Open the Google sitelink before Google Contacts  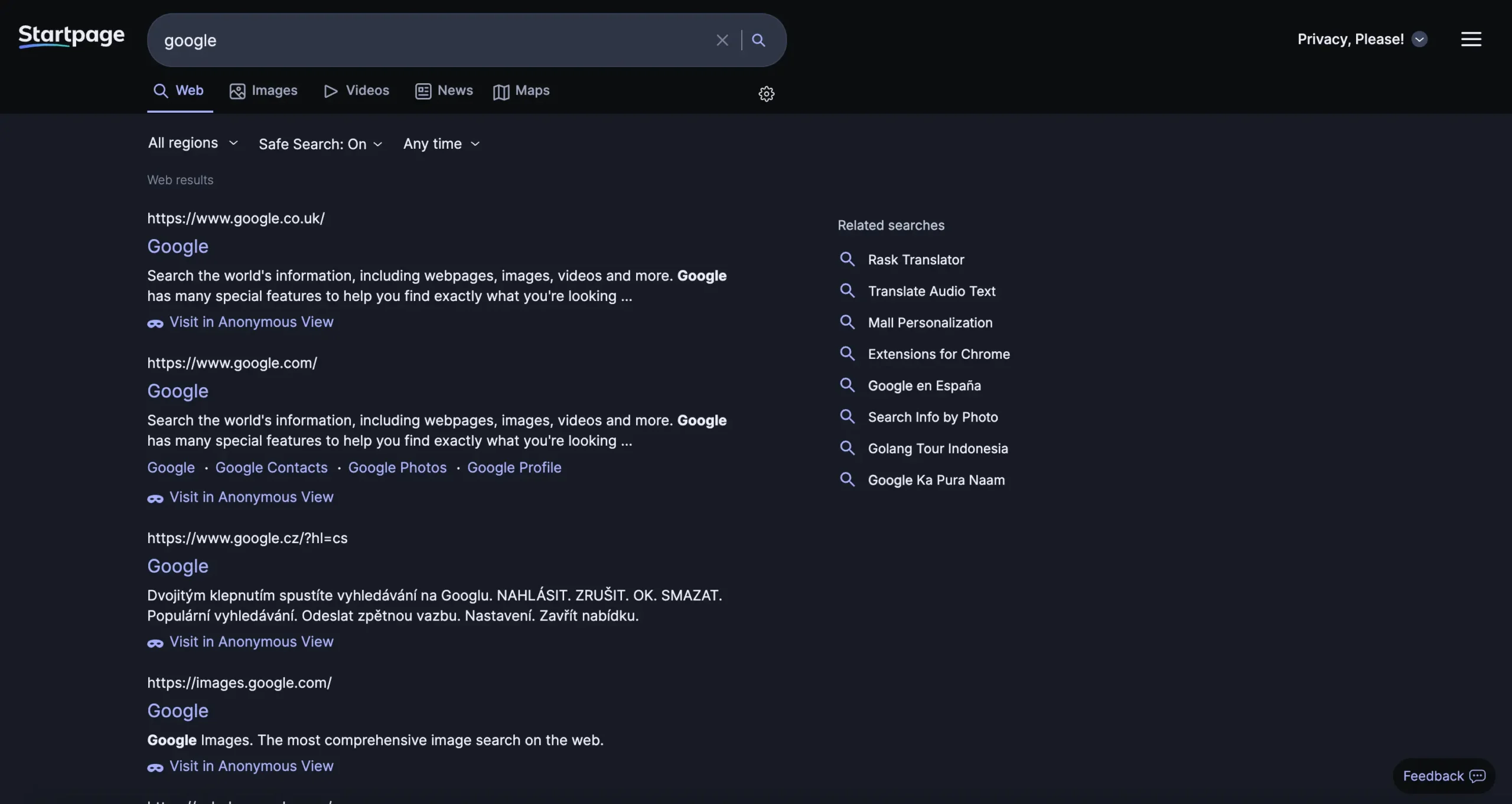click(171, 468)
